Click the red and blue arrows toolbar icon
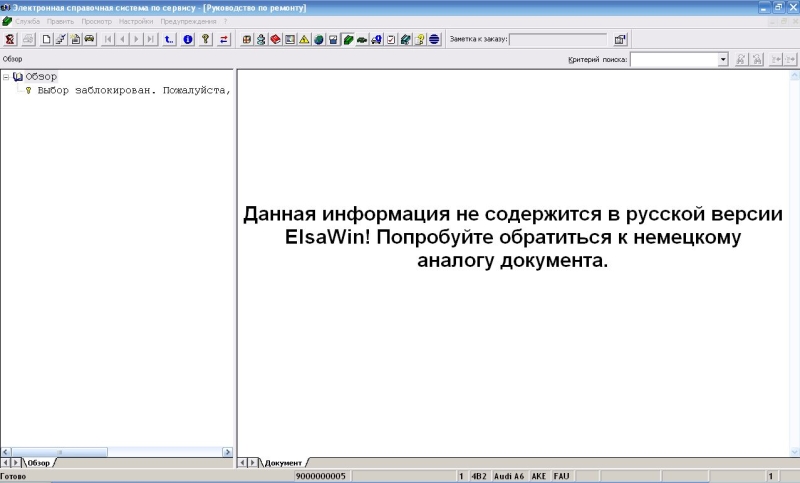The height and width of the screenshot is (483, 800). point(223,39)
